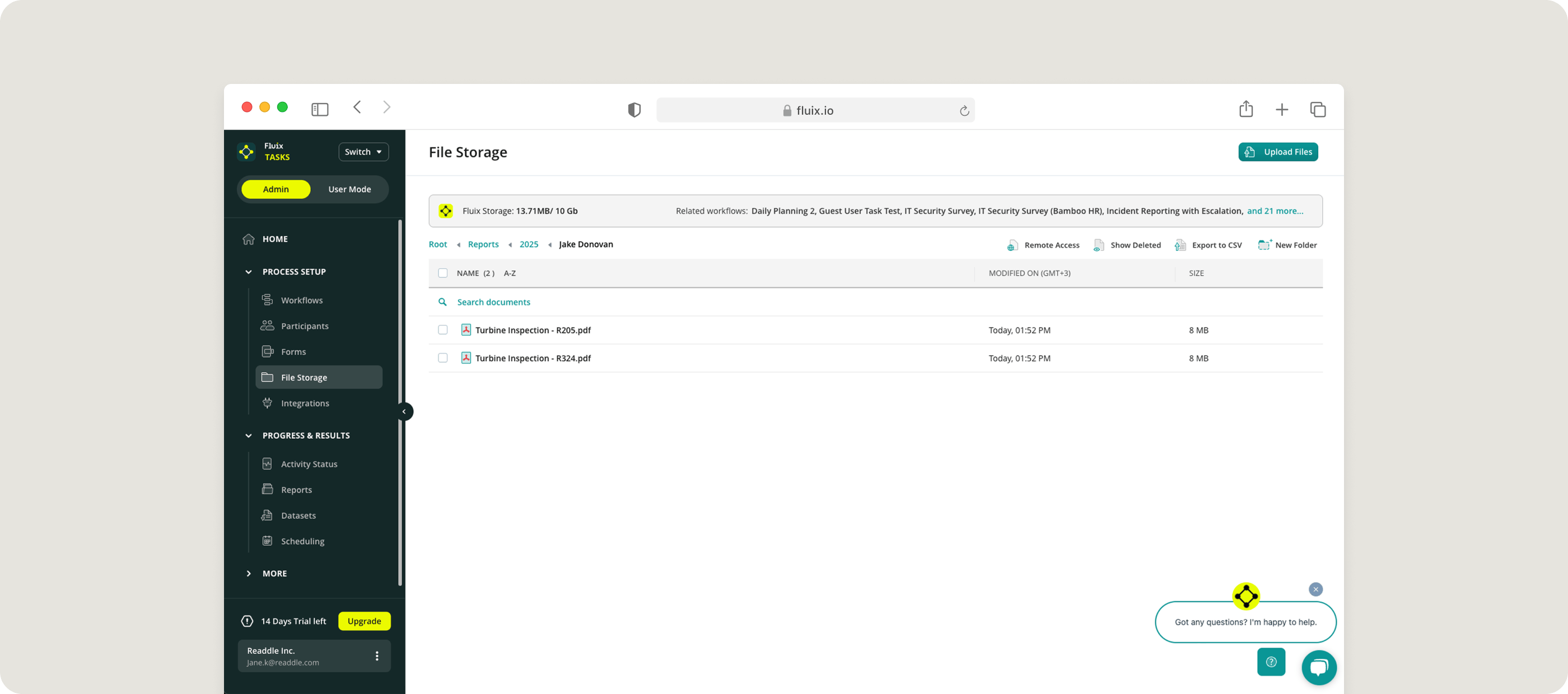Open account options three-dot menu

pos(377,656)
